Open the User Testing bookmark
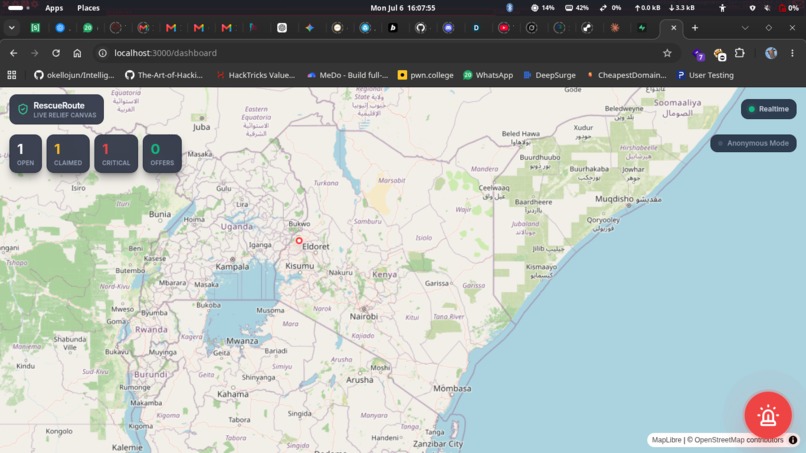Image resolution: width=806 pixels, height=453 pixels. 705,75
